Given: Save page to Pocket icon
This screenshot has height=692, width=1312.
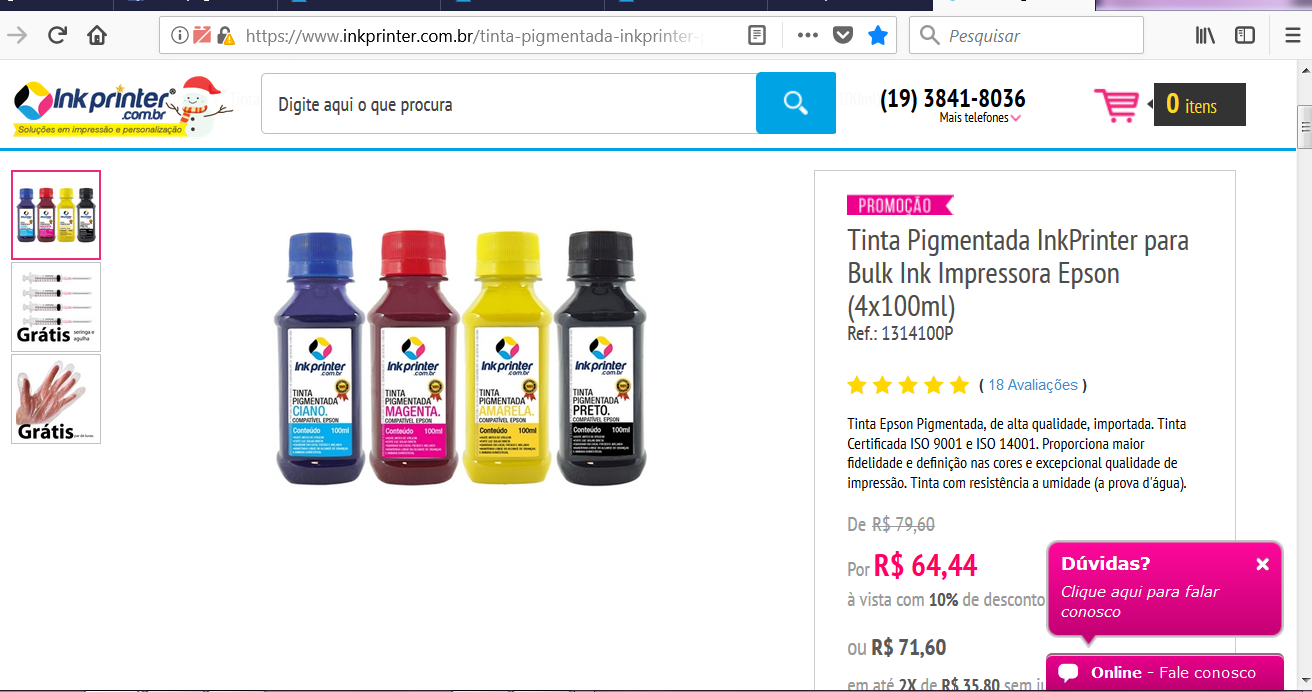Looking at the screenshot, I should pos(843,36).
